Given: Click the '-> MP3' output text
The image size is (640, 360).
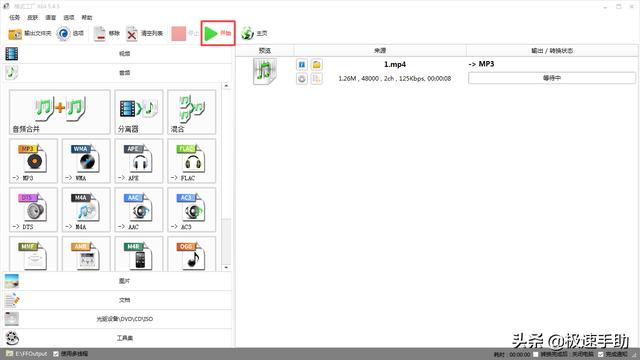Looking at the screenshot, I should (481, 64).
